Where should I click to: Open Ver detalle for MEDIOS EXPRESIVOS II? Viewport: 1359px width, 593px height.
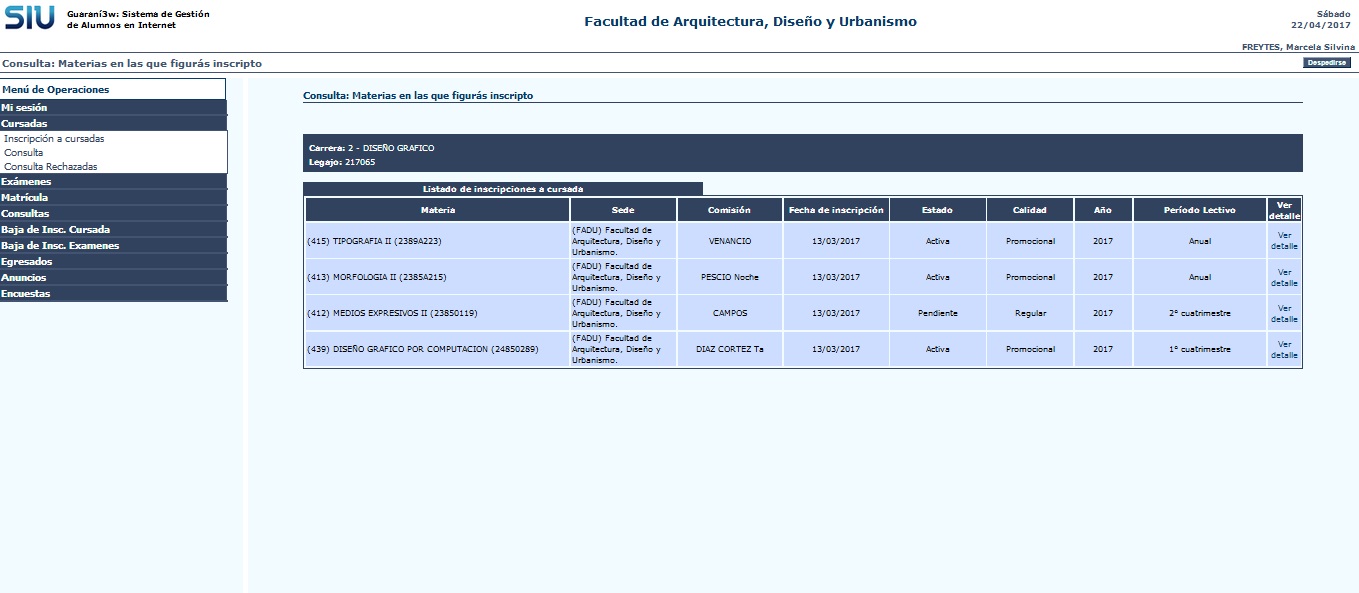(1284, 313)
